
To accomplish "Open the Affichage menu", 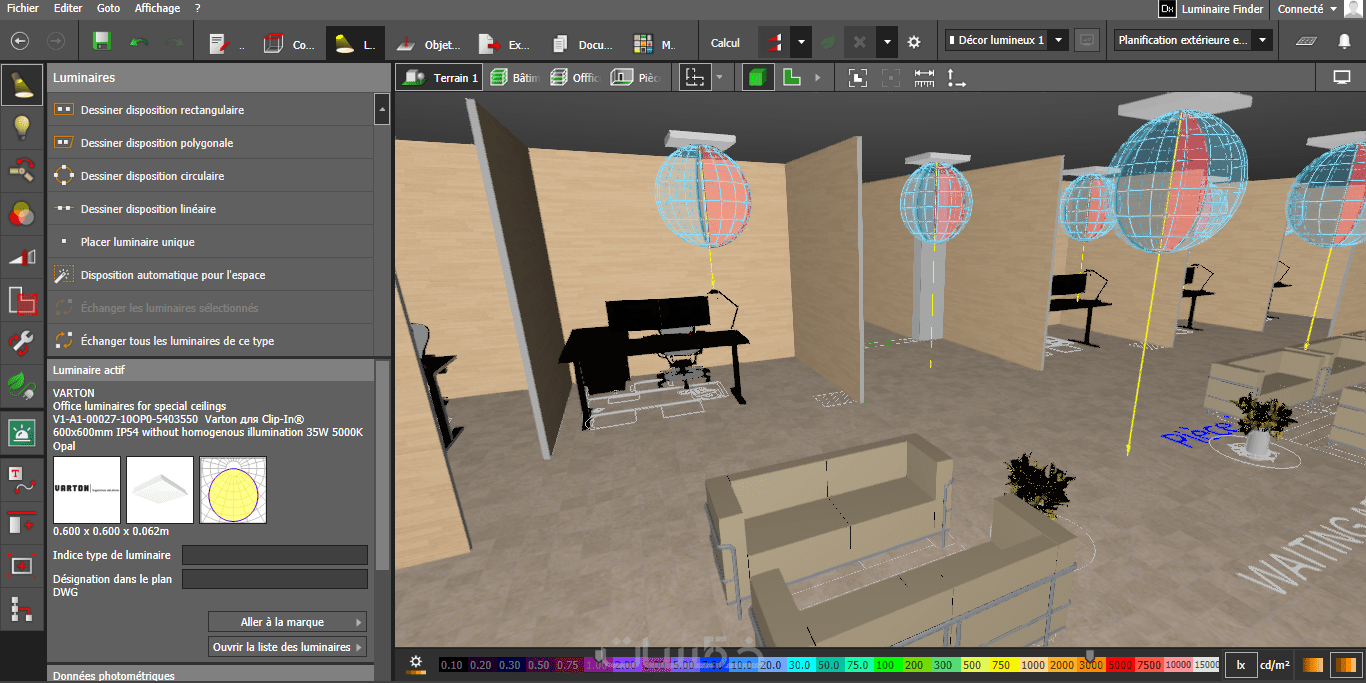I will 157,8.
